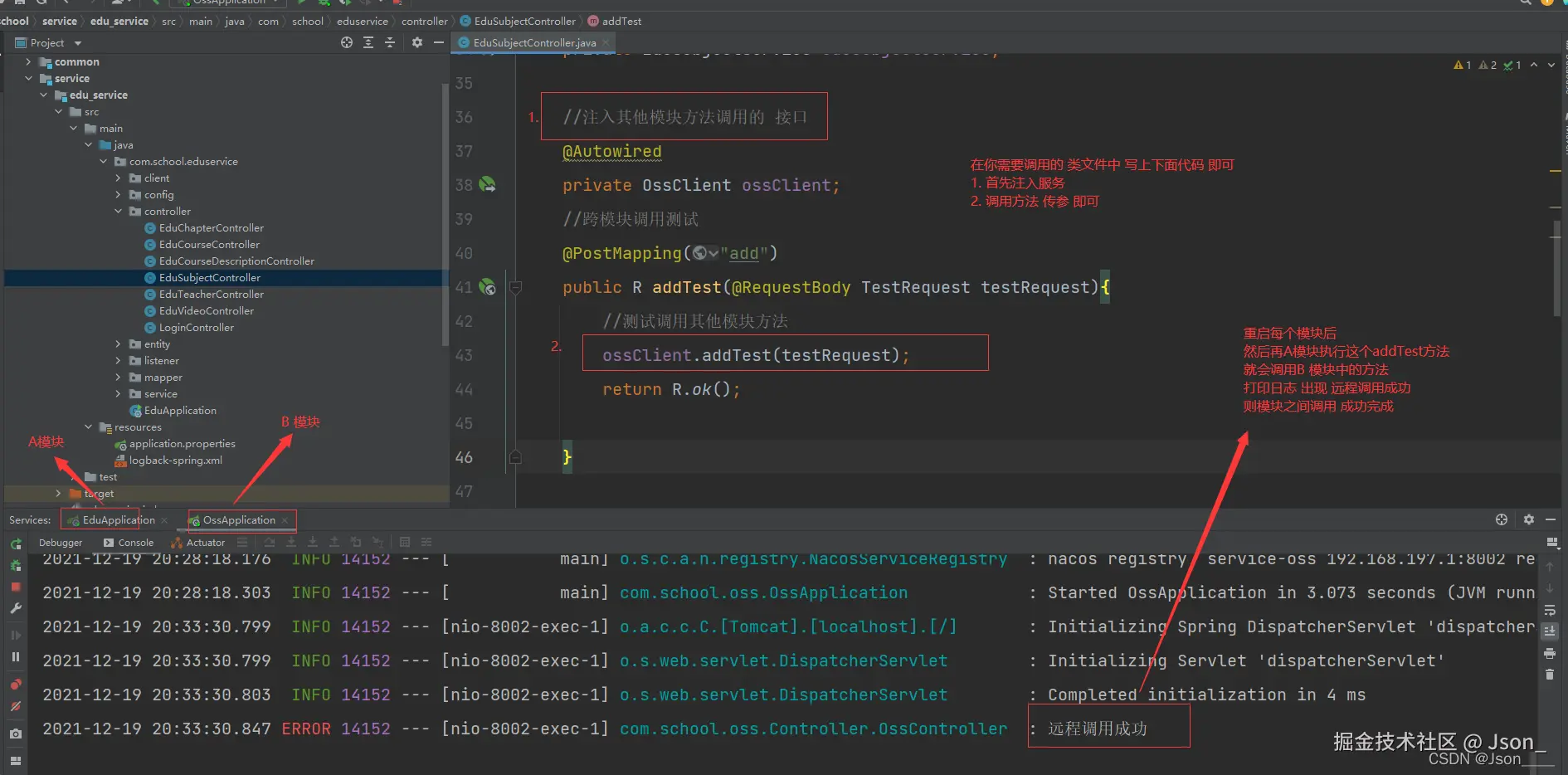
Task: Take a thread dump with the camera icon
Action: (x=16, y=734)
